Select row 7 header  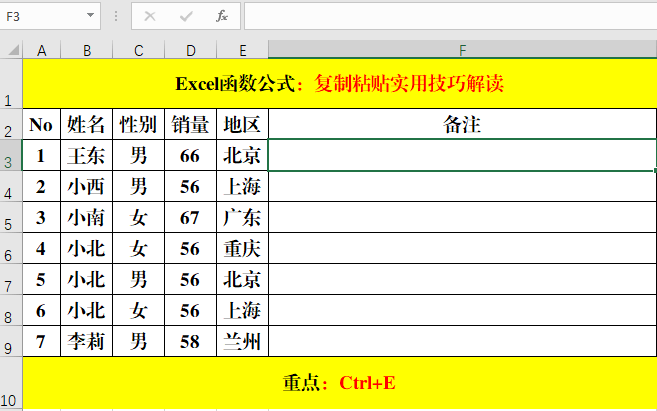pyautogui.click(x=11, y=279)
